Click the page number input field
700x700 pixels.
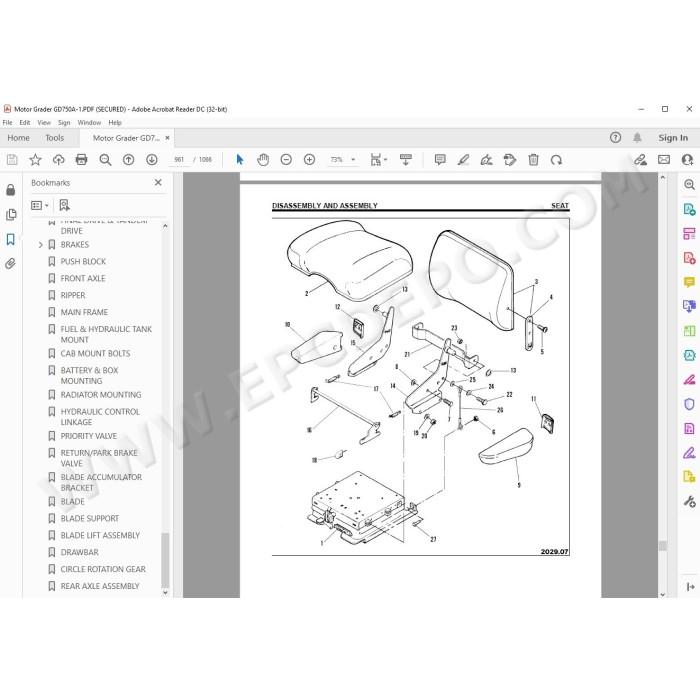coord(179,159)
